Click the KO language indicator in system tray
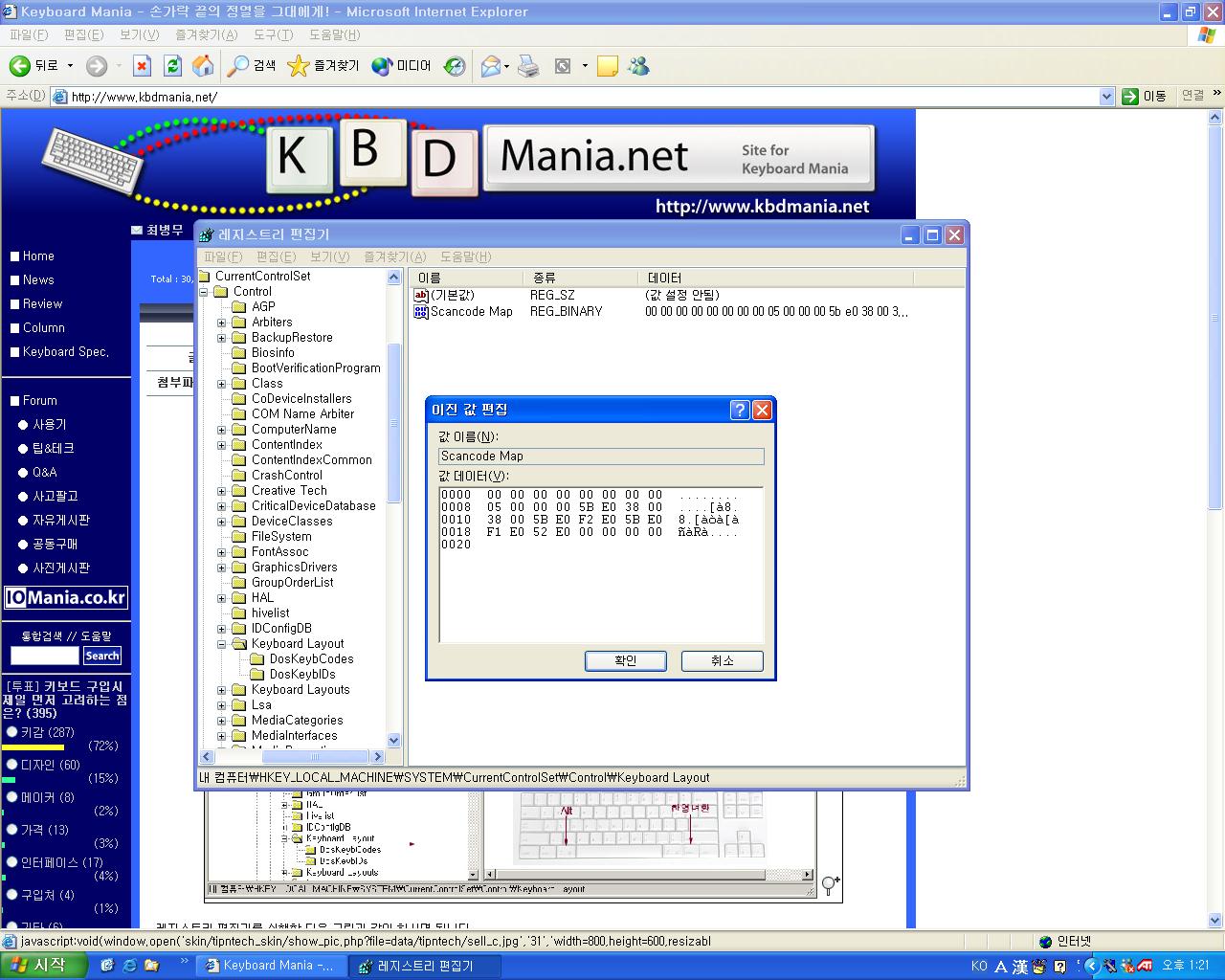The image size is (1225, 980). [x=979, y=966]
